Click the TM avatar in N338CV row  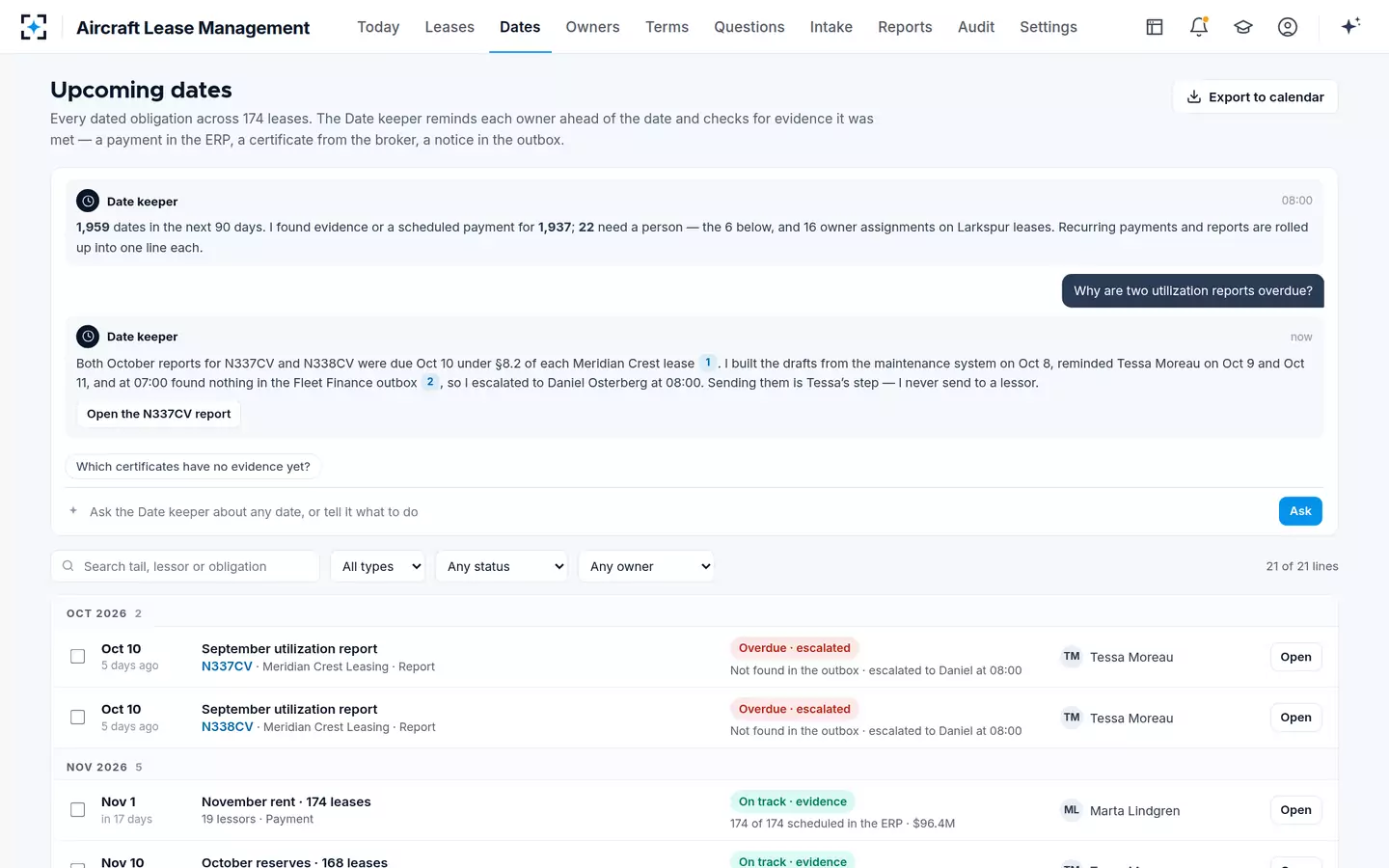click(x=1072, y=718)
